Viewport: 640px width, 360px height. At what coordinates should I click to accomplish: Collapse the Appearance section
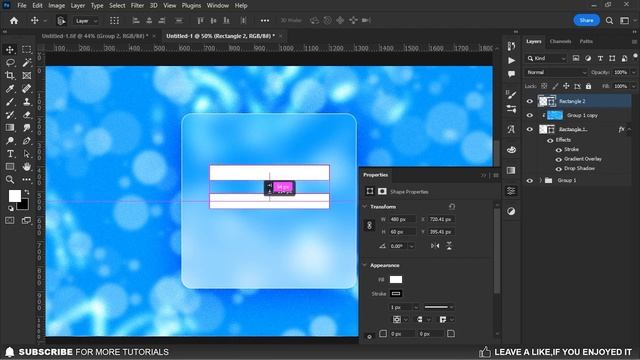pyautogui.click(x=364, y=265)
